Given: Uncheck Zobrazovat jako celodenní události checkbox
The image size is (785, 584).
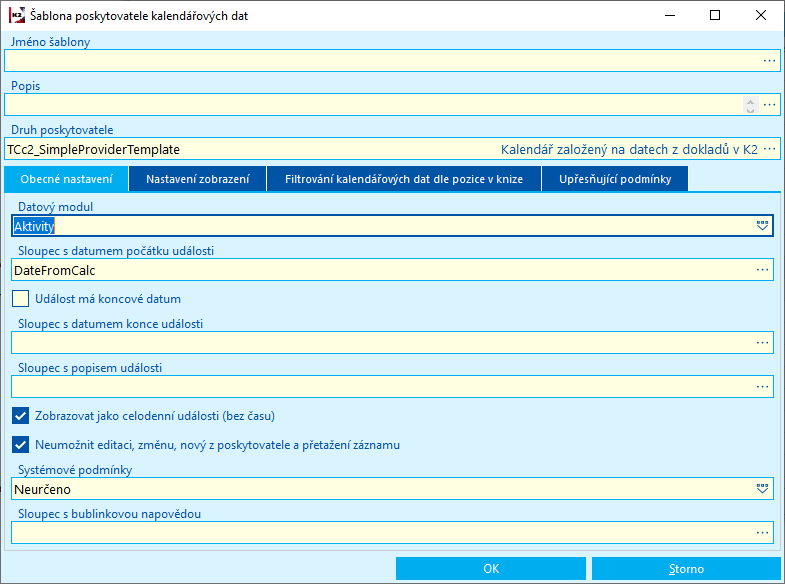Looking at the screenshot, I should point(21,416).
